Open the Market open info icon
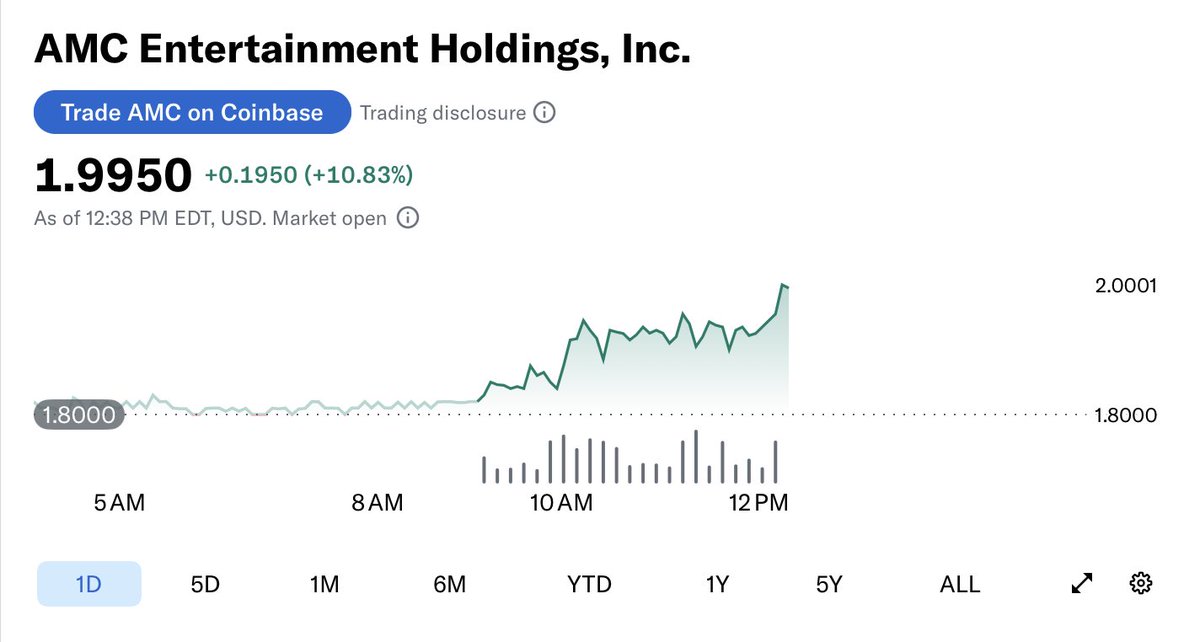Screen dimensions: 1200x642 [408, 217]
